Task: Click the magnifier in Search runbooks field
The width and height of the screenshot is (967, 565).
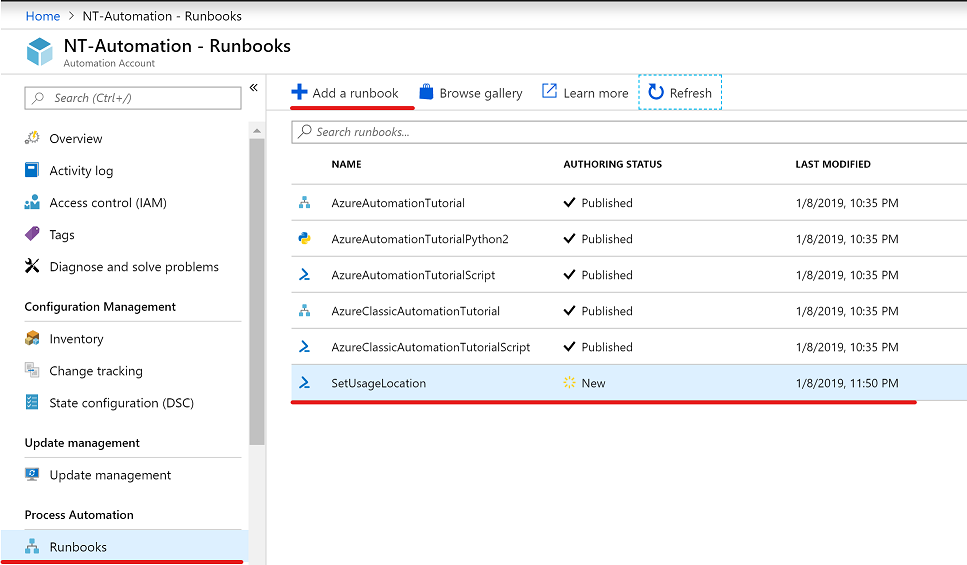Action: 305,131
